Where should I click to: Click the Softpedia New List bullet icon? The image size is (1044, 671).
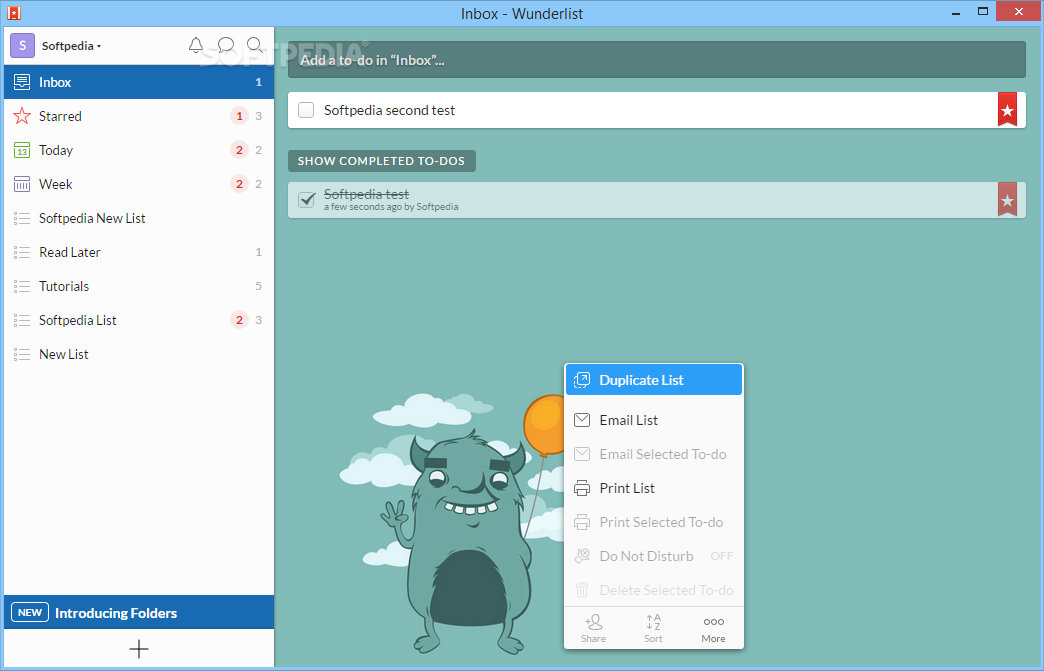tap(22, 218)
